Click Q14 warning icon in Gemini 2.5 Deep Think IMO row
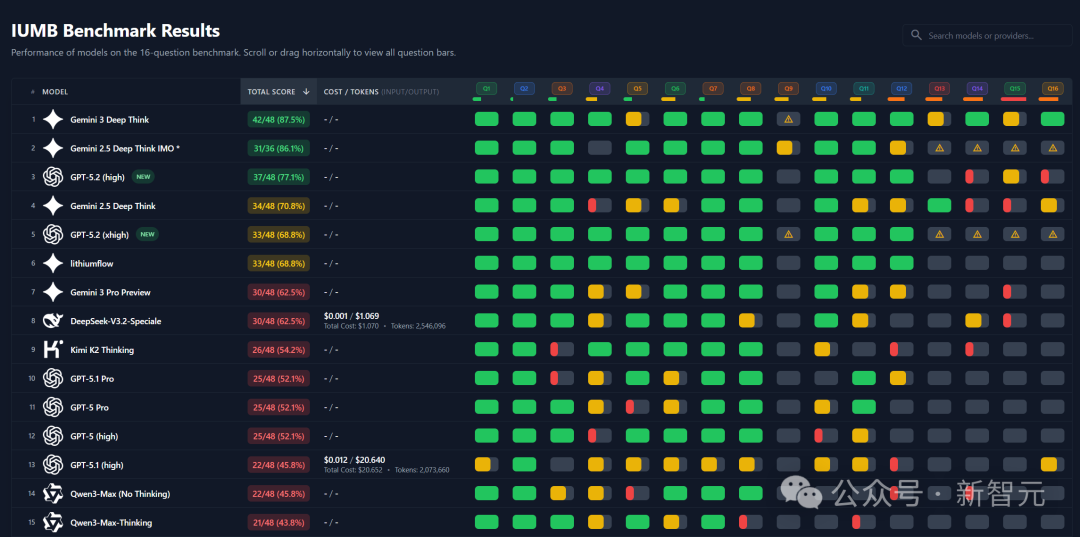This screenshot has width=1080, height=537. point(977,148)
